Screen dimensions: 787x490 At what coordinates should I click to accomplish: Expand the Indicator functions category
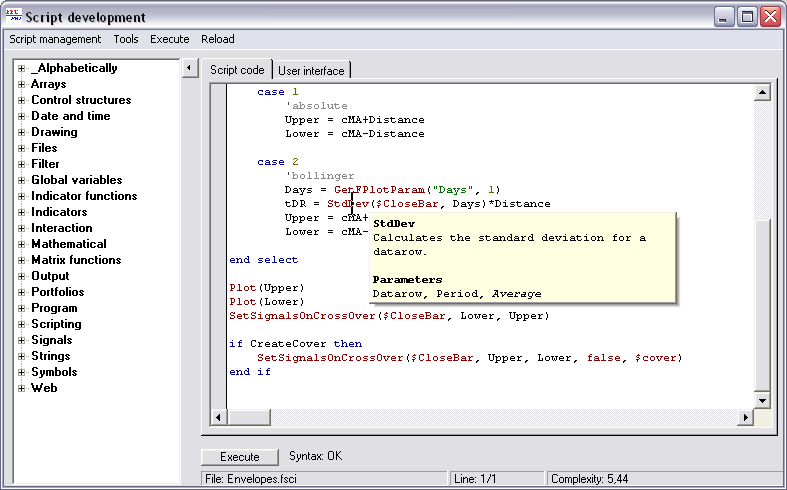(x=21, y=196)
